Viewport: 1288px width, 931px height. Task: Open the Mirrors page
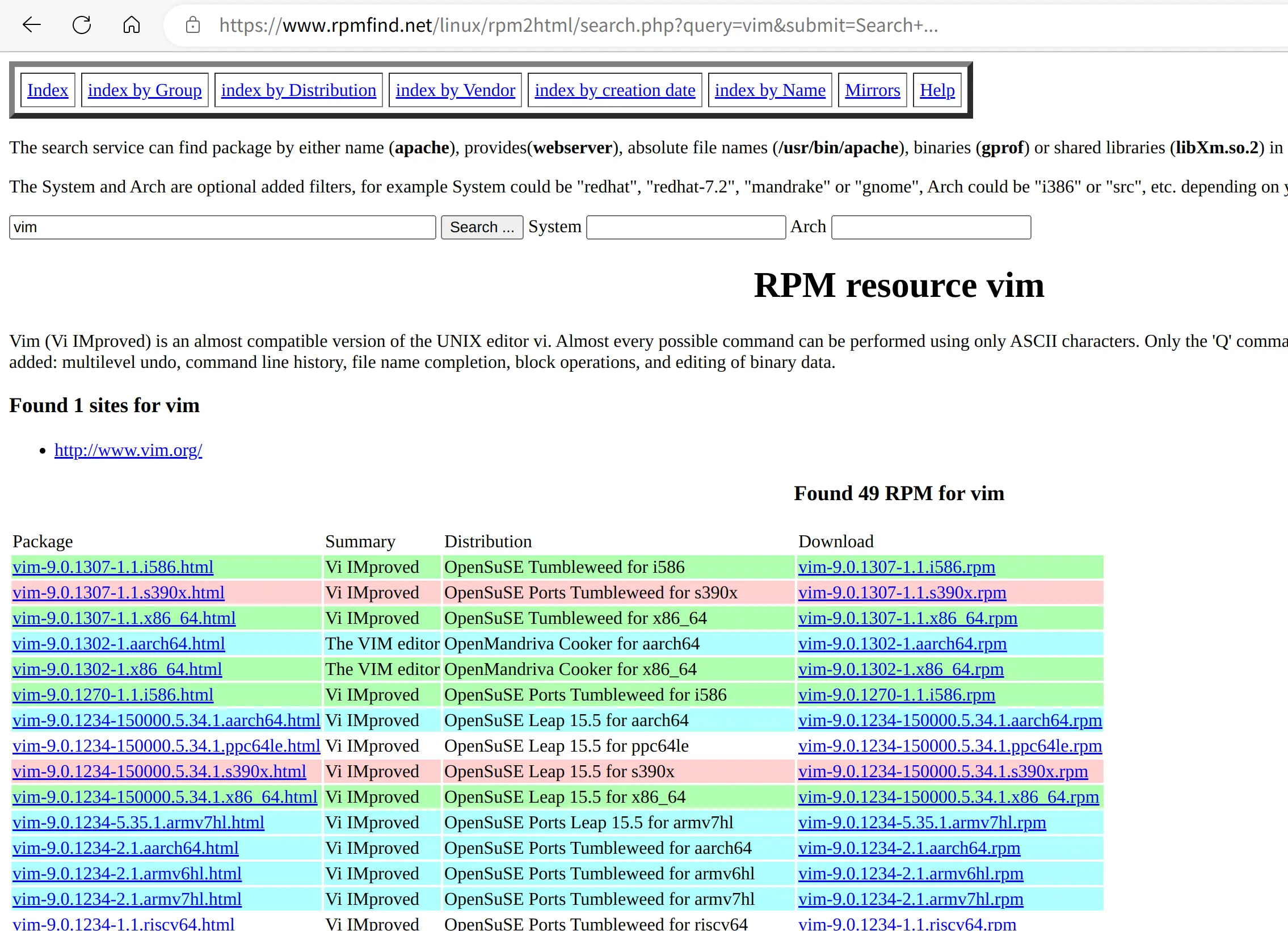[x=872, y=90]
